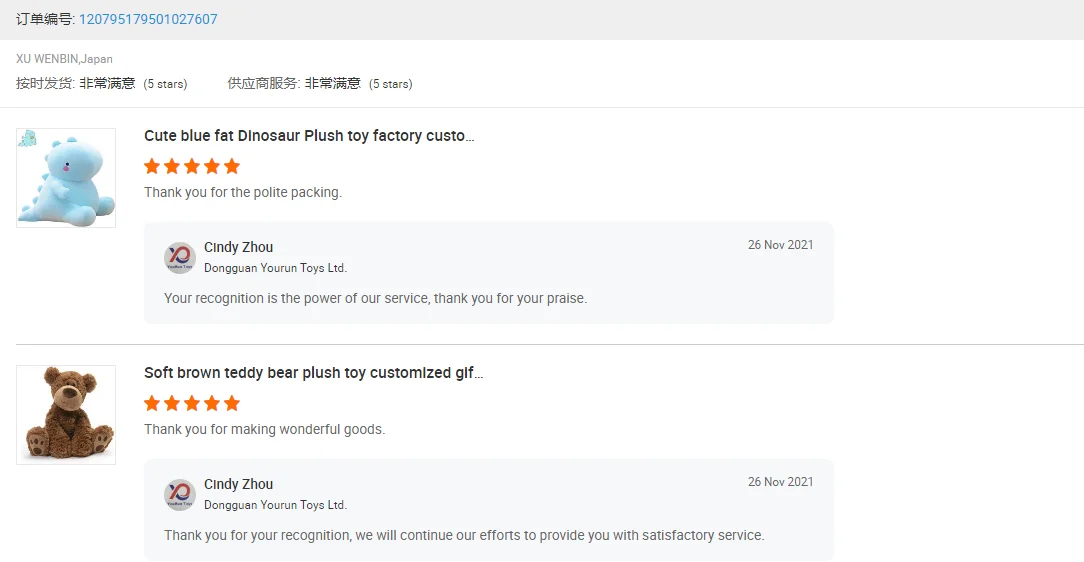Open Cute blue fat Dinosaur Plush toy title
Screen dimensions: 1084x562
[x=308, y=136]
